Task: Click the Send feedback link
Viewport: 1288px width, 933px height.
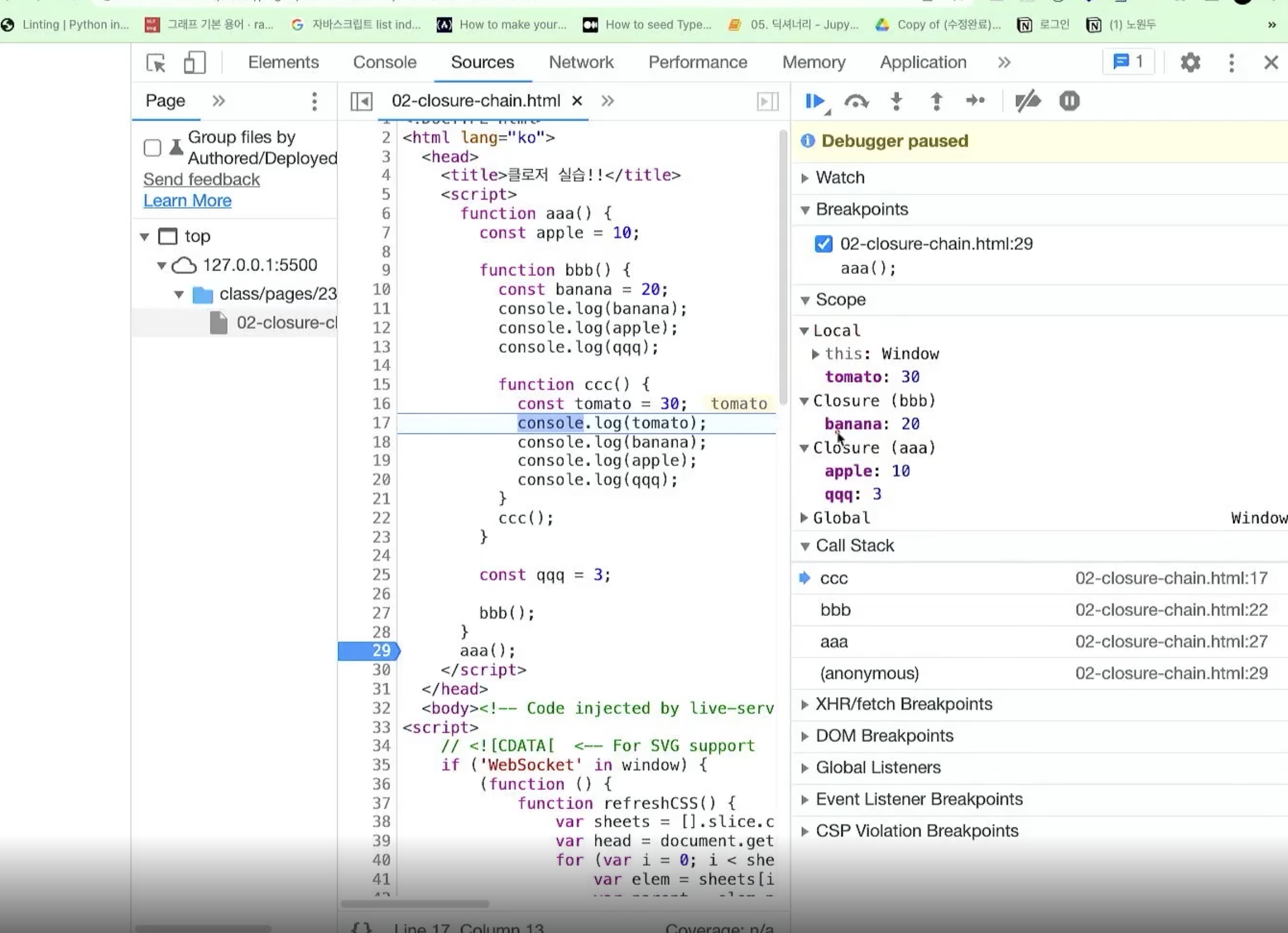Action: pos(202,179)
